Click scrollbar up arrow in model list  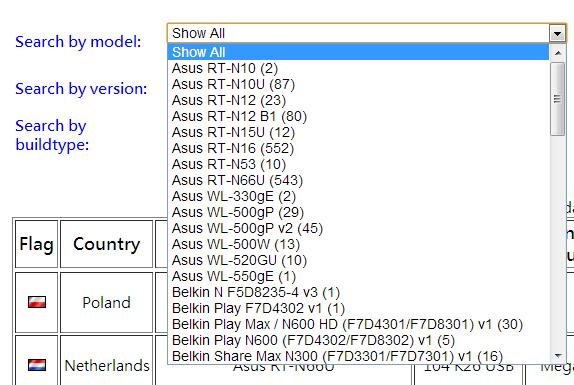(x=558, y=53)
